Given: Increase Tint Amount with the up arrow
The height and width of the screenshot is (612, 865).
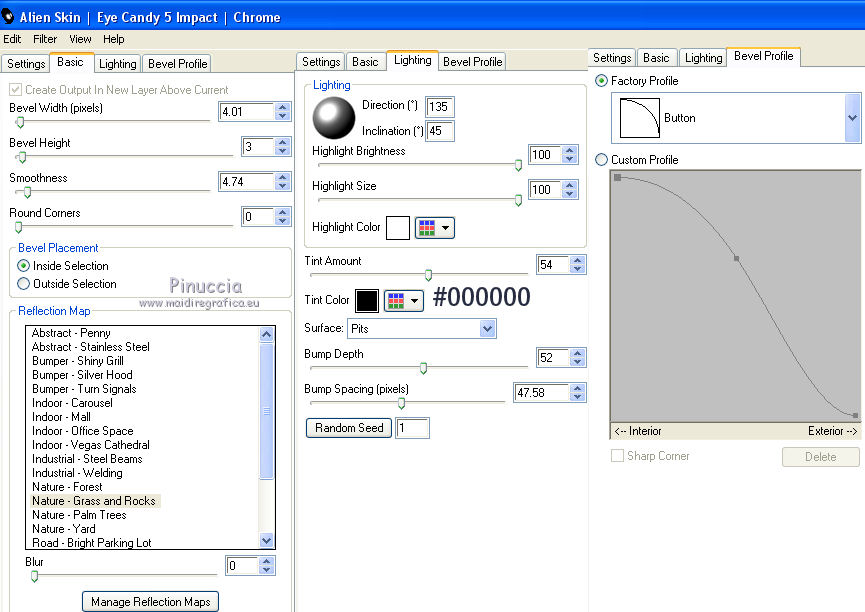Looking at the screenshot, I should coord(577,260).
